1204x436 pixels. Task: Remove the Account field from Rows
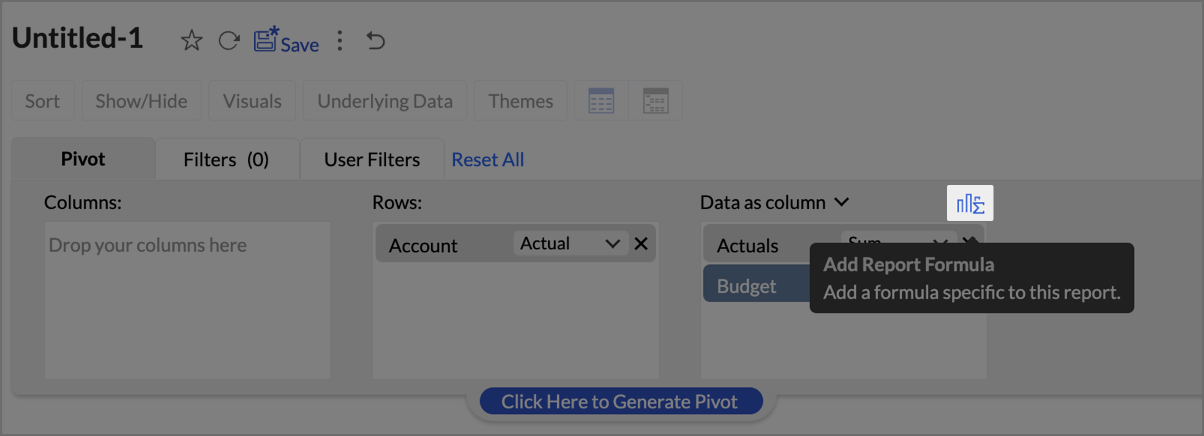pos(641,244)
